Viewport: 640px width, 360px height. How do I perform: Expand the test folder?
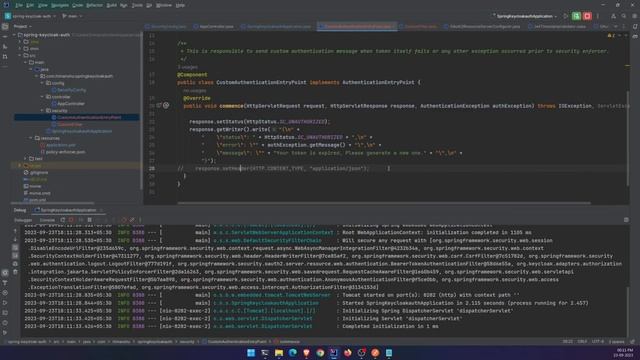26,158
